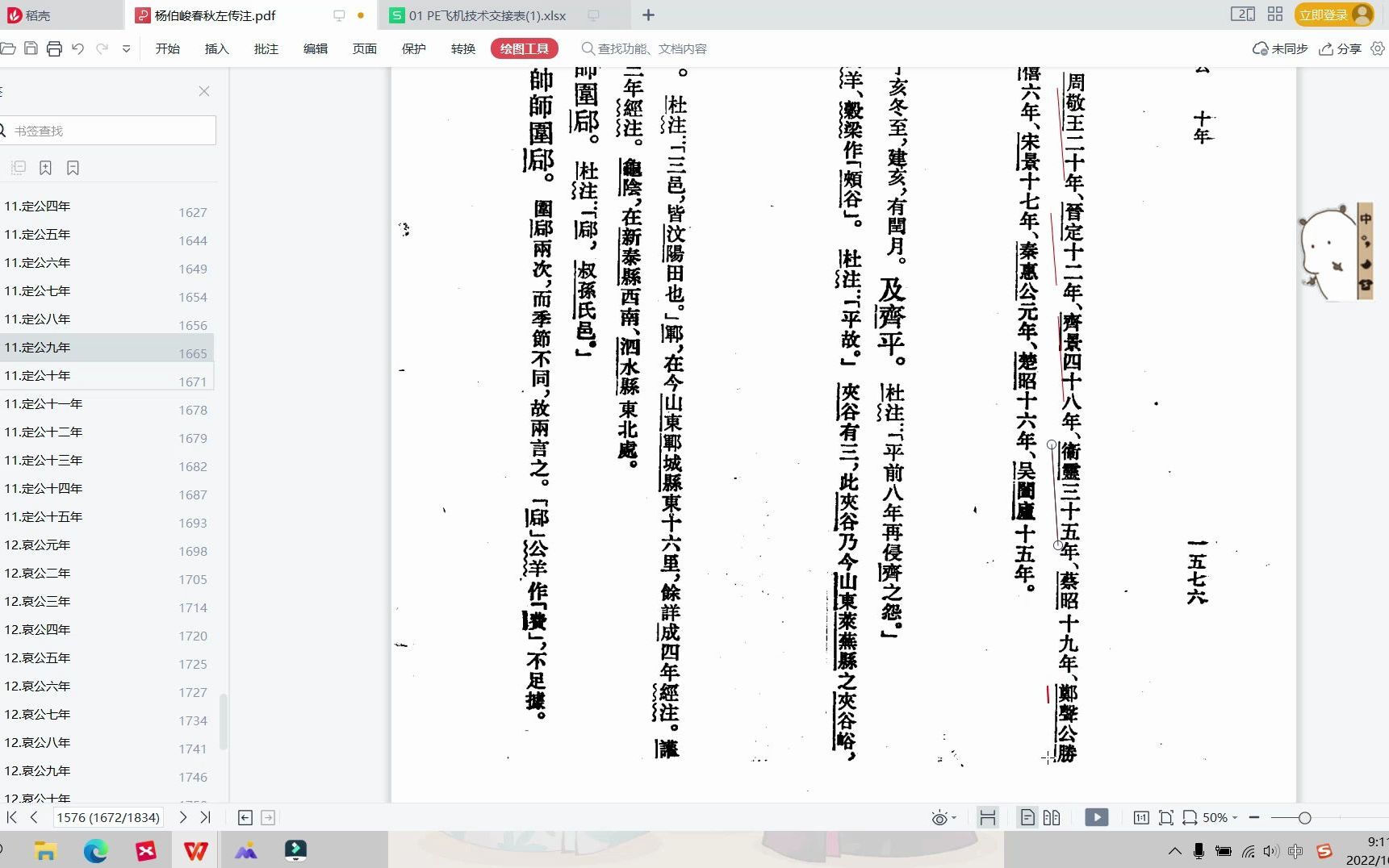Open the window layout grid icon
This screenshot has width=1389, height=868.
1275,14
